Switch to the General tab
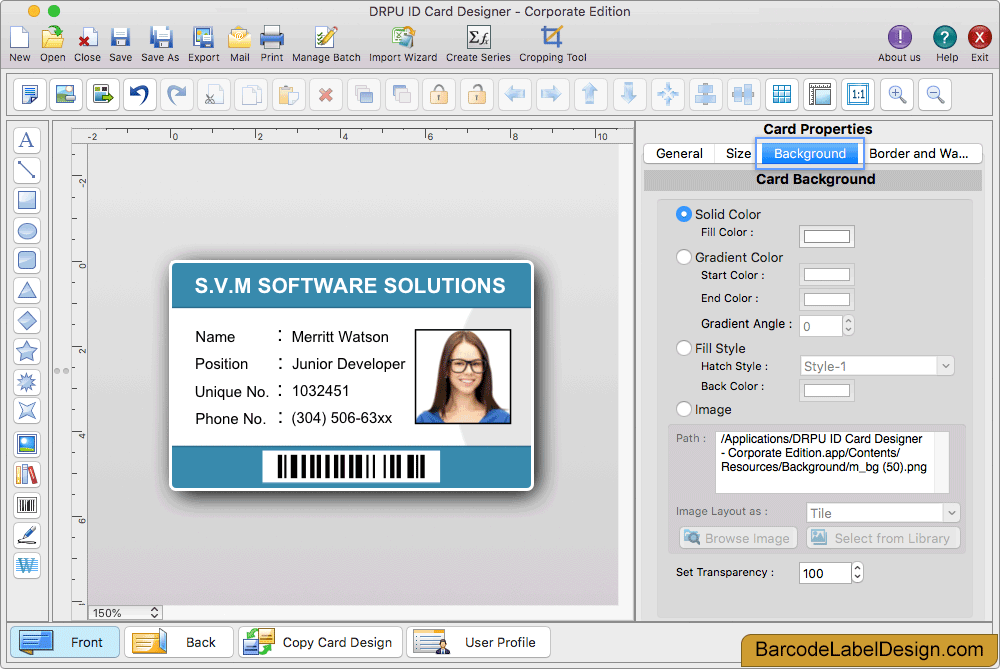The image size is (1000, 669). point(679,154)
